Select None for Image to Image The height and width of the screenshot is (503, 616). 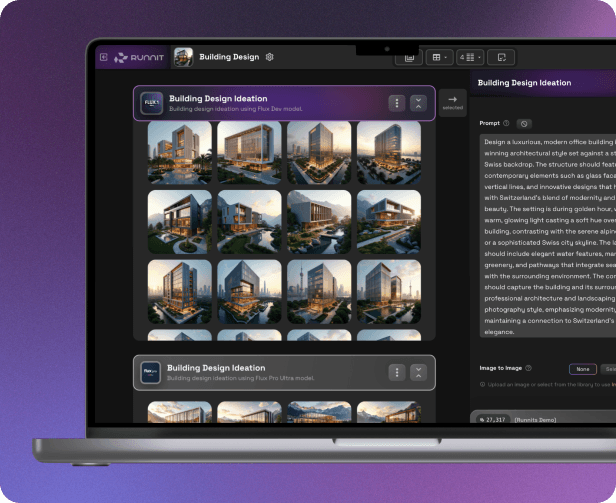pyautogui.click(x=582, y=368)
